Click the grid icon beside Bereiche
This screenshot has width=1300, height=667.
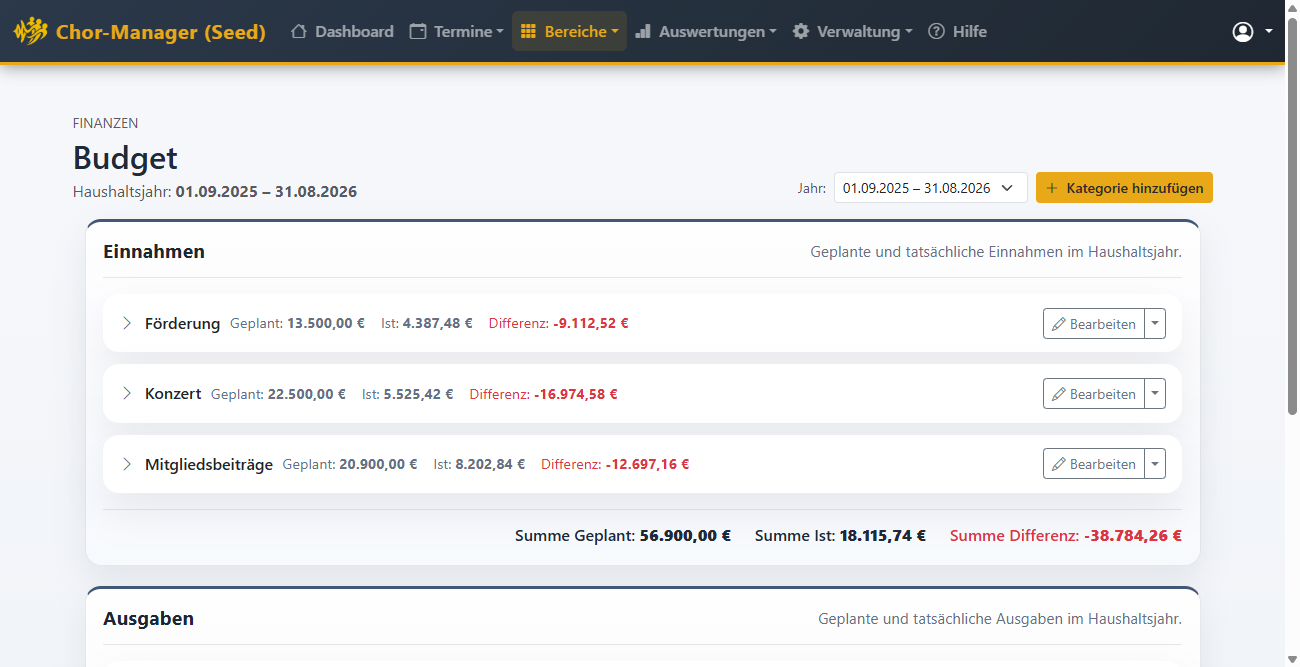[x=529, y=32]
